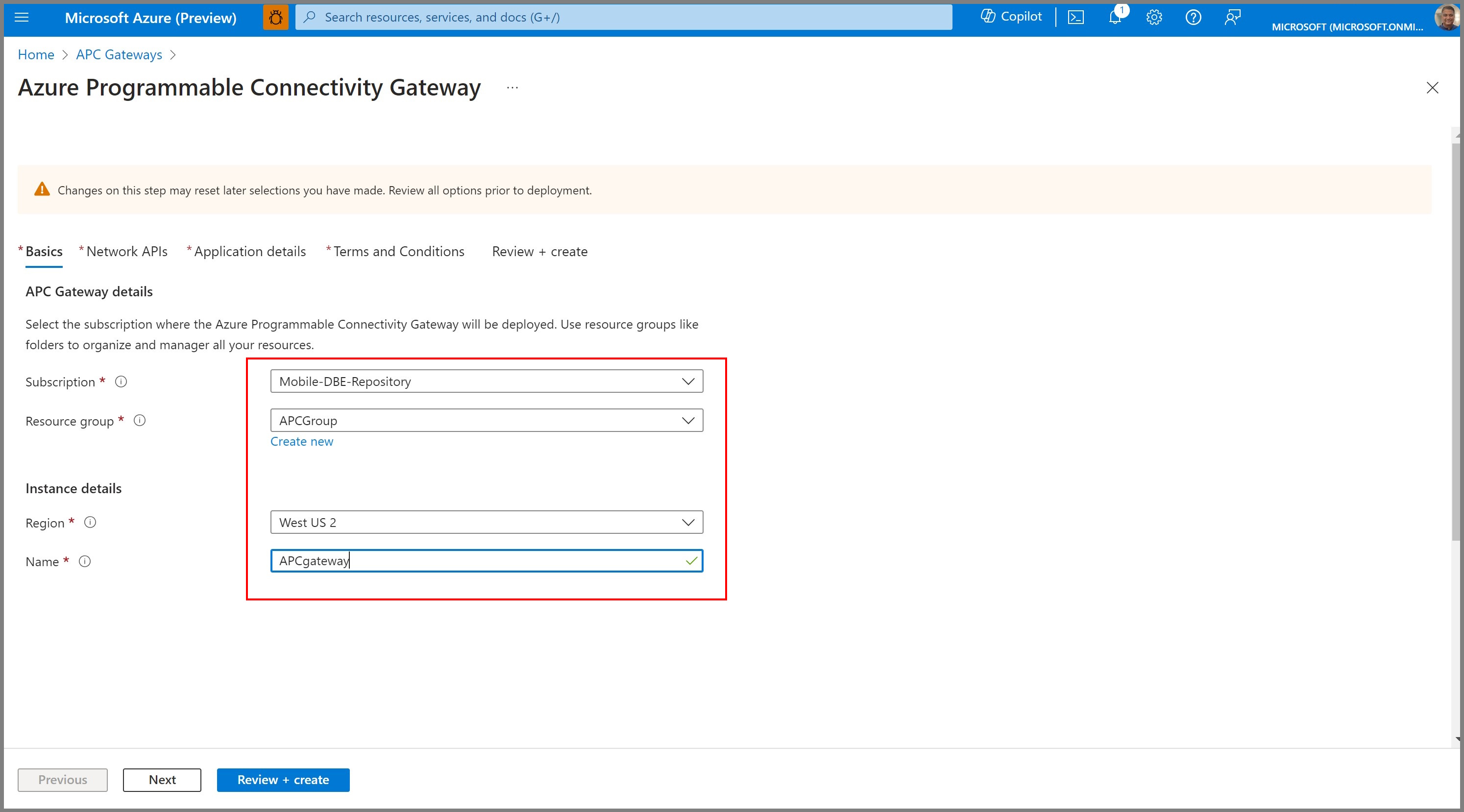
Task: Open the hamburger portal menu
Action: [x=22, y=18]
